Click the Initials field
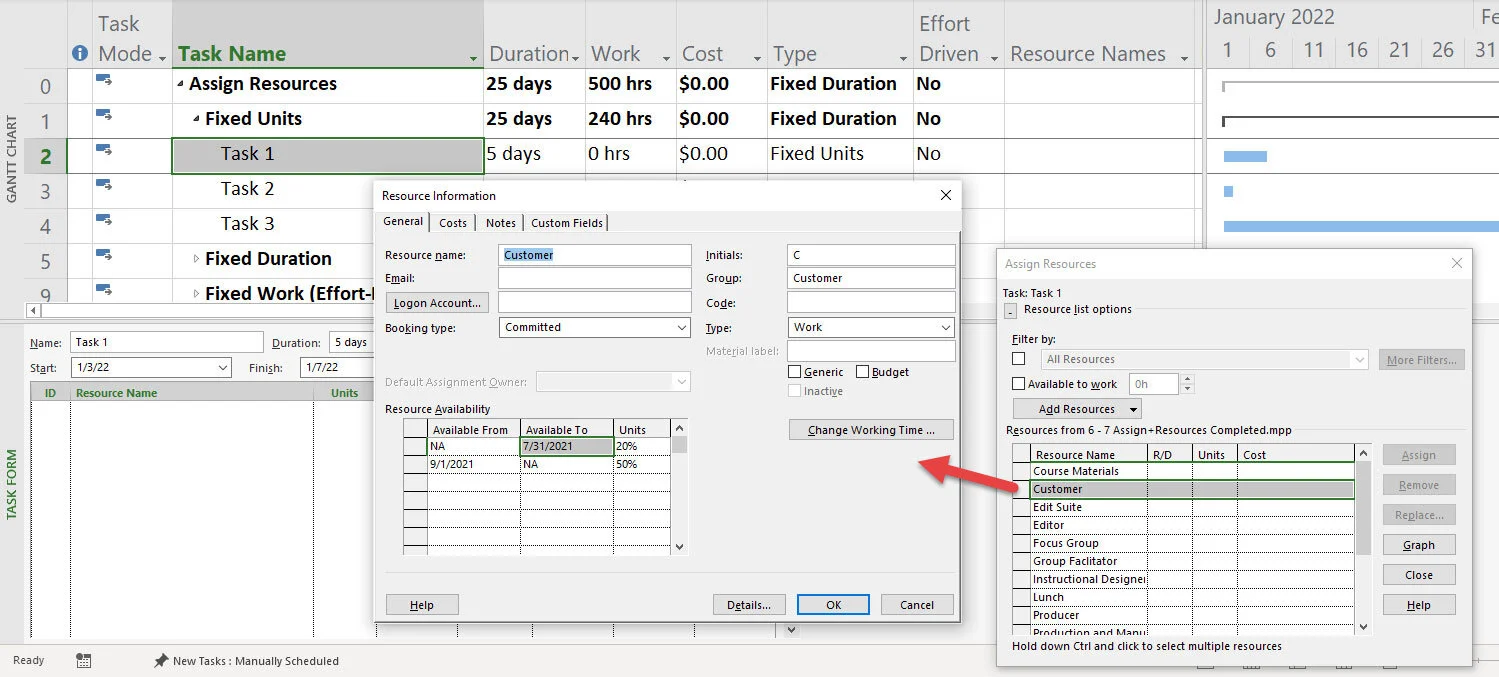 click(x=871, y=255)
